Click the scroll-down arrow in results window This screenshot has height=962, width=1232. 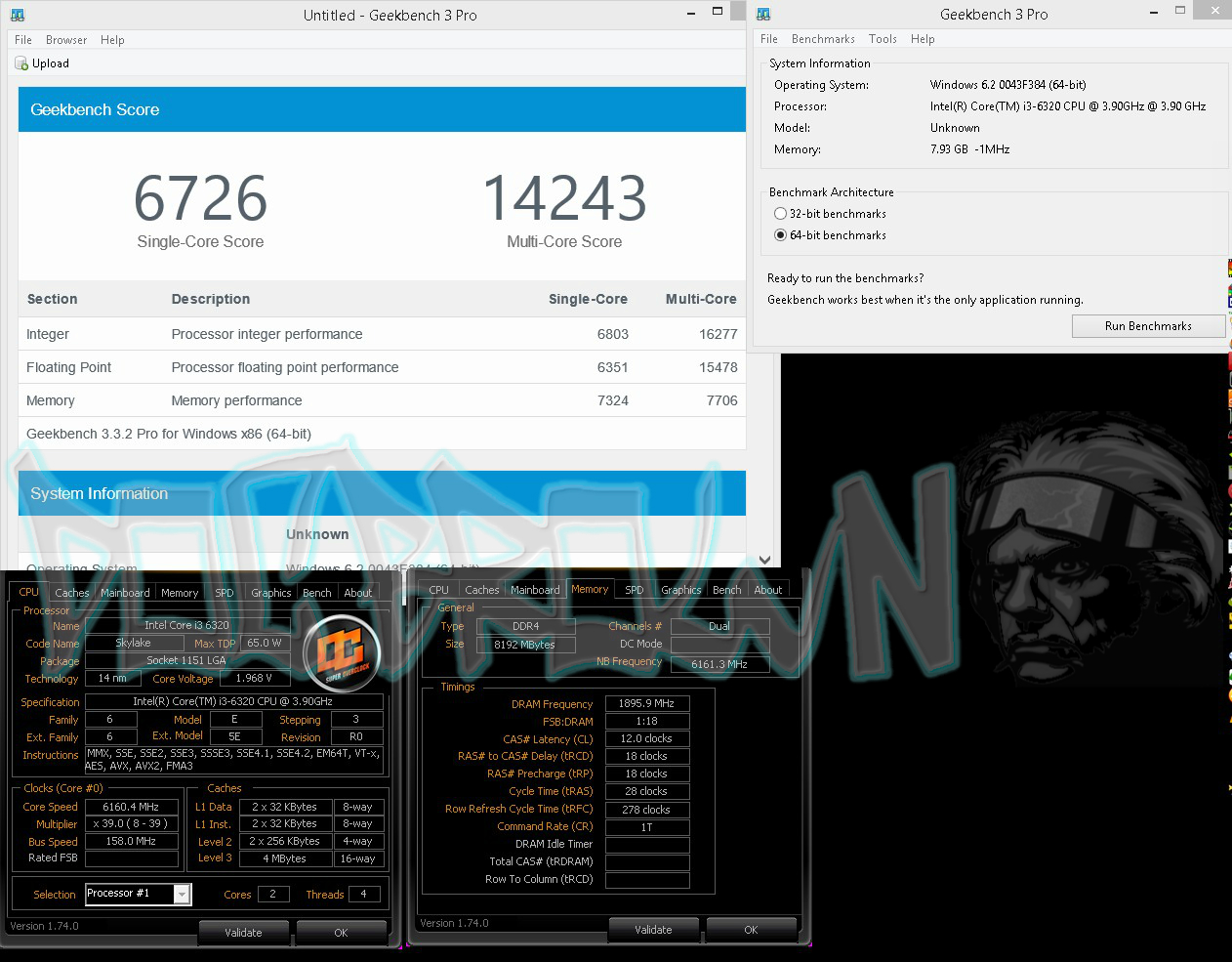point(764,560)
